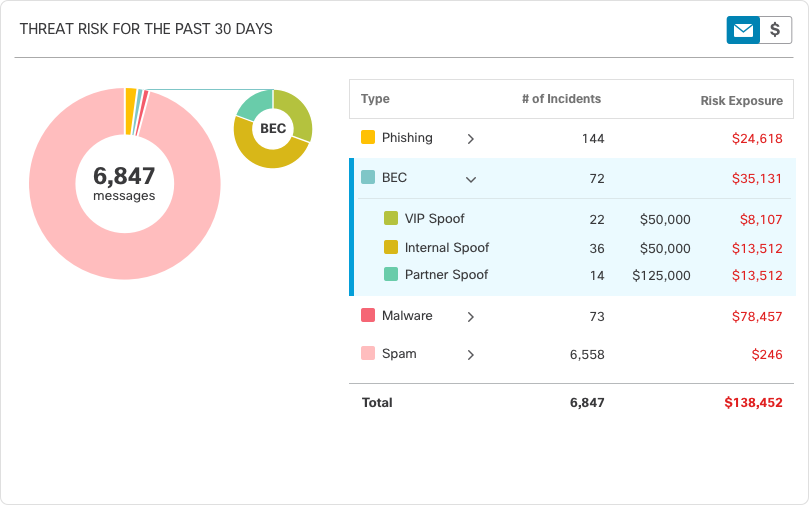Click the # of Incidents column header
Screen dimensions: 809x505
(x=561, y=99)
